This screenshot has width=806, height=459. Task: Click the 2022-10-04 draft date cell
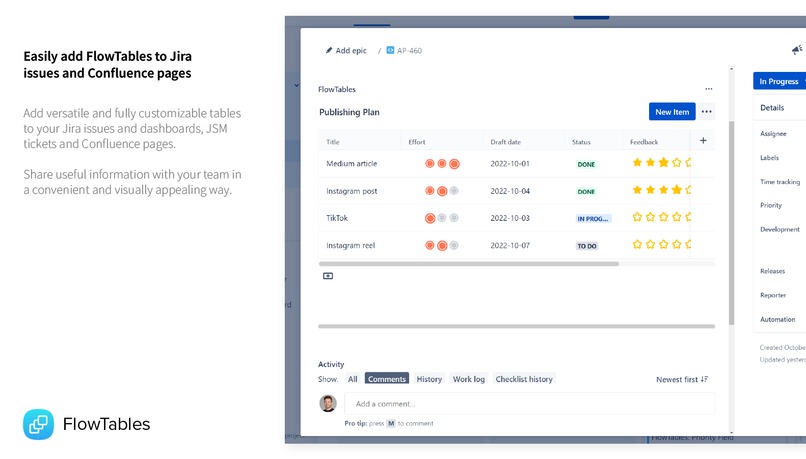[x=509, y=191]
